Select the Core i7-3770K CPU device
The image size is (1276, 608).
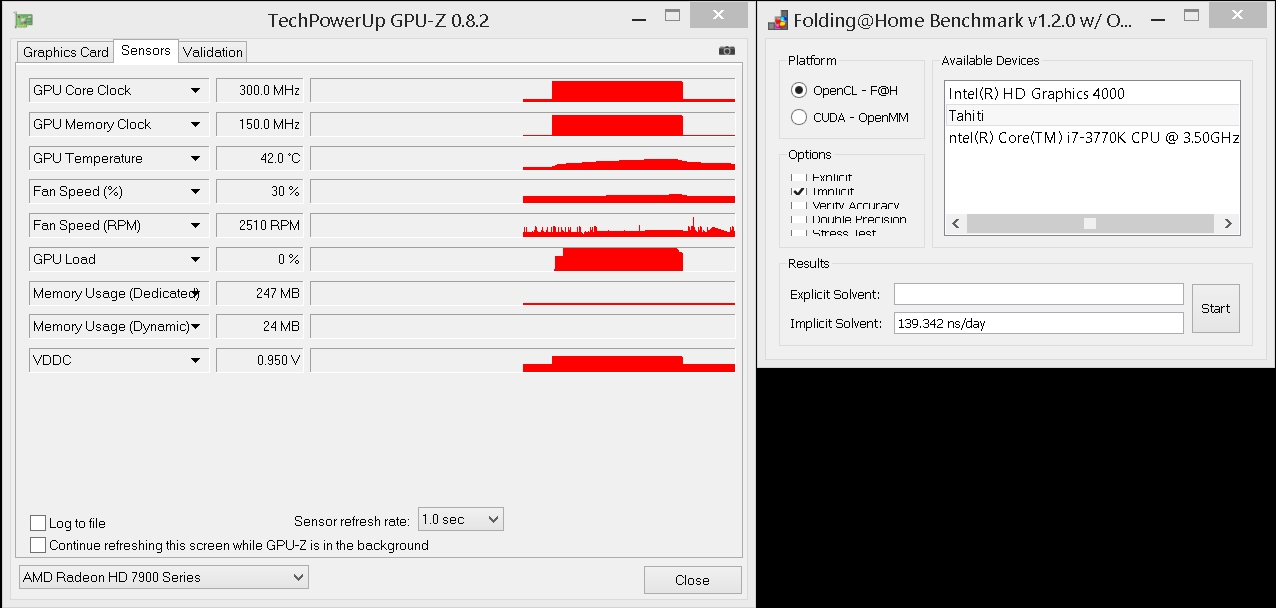click(1092, 137)
